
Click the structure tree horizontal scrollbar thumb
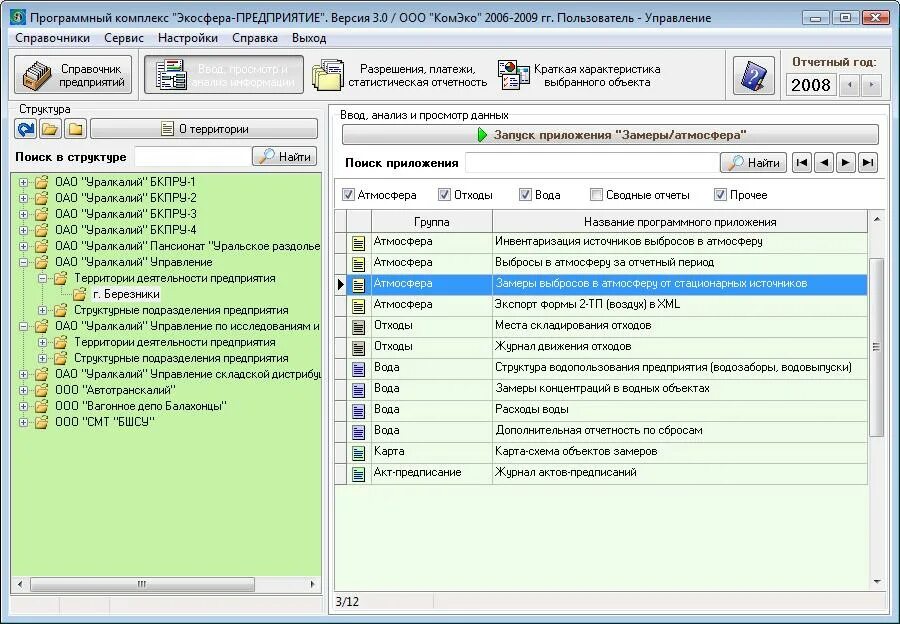(x=142, y=584)
